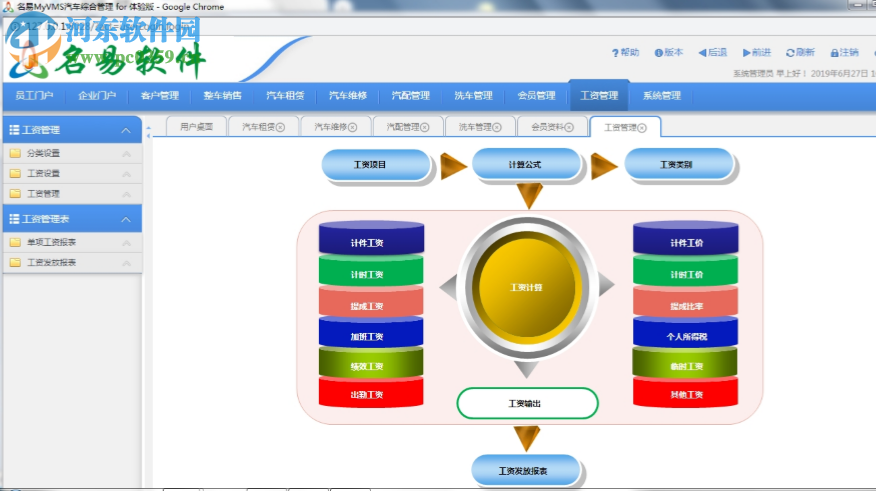This screenshot has height=497, width=876.
Task: Open 会员管理 in main navigation
Action: coord(536,96)
